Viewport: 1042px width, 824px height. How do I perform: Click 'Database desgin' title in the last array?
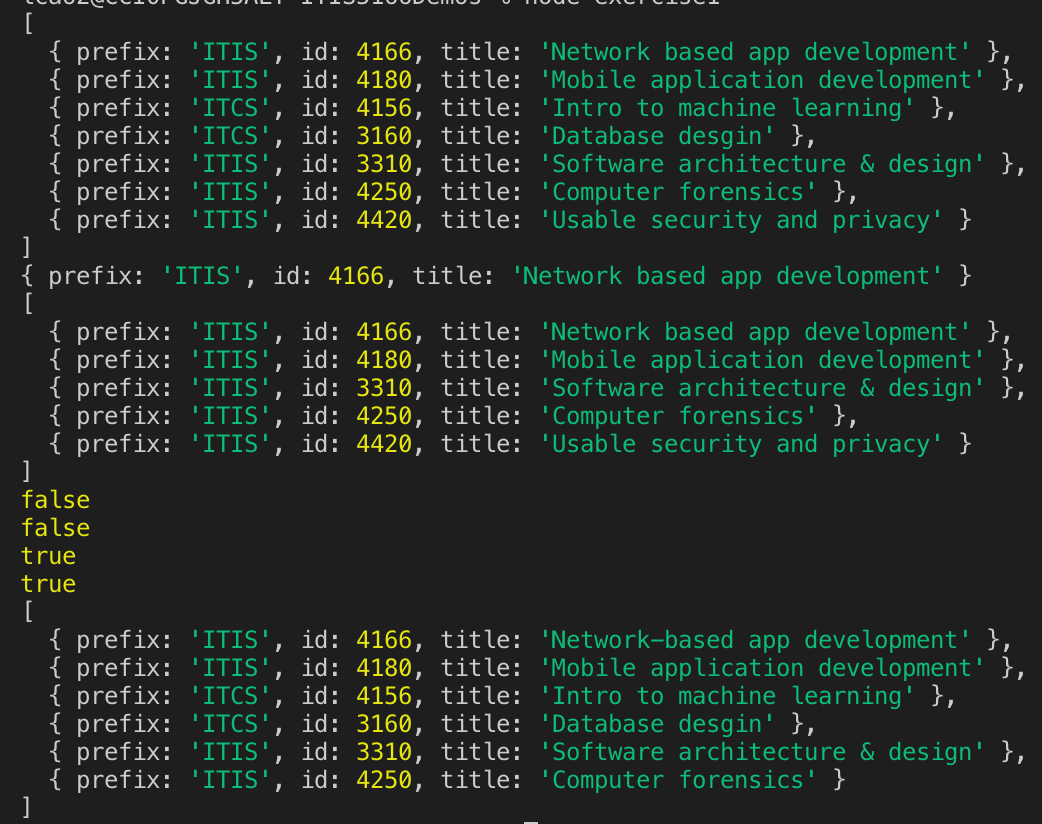[657, 724]
